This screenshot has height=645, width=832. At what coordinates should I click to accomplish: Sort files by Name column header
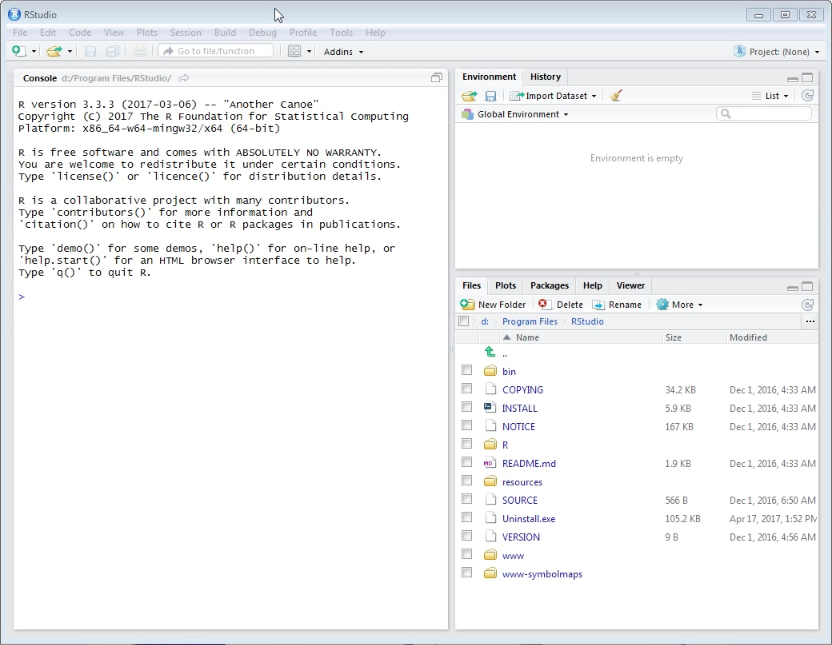(x=527, y=337)
